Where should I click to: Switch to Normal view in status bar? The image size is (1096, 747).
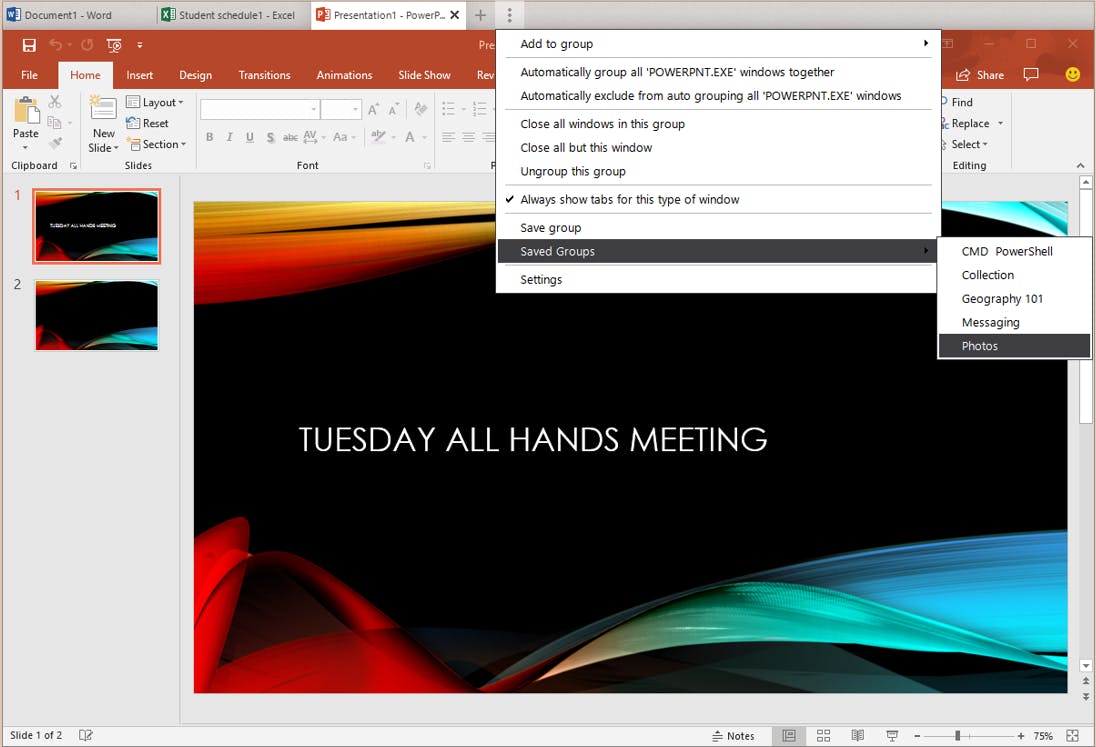pos(788,735)
